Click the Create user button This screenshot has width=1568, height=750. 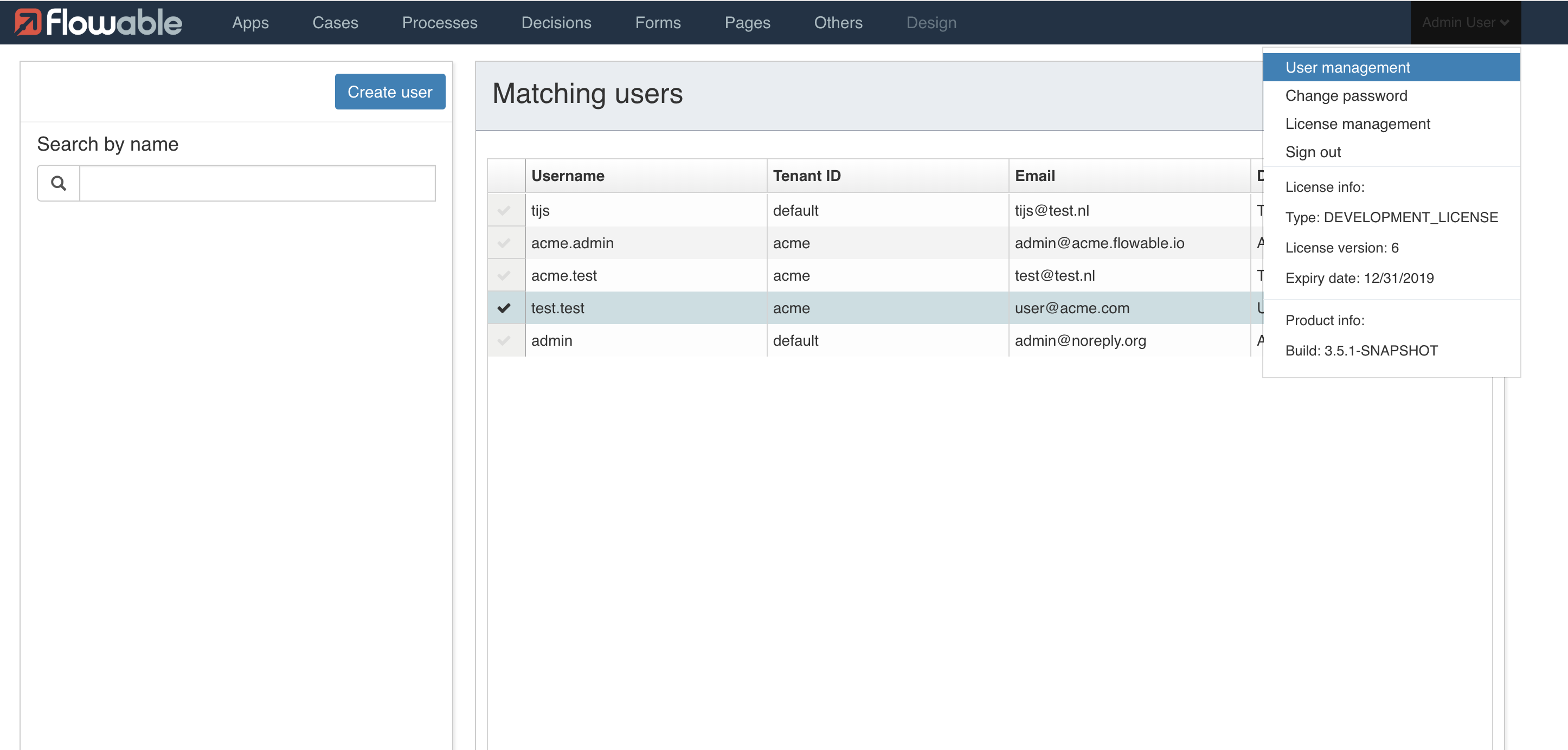[x=389, y=91]
